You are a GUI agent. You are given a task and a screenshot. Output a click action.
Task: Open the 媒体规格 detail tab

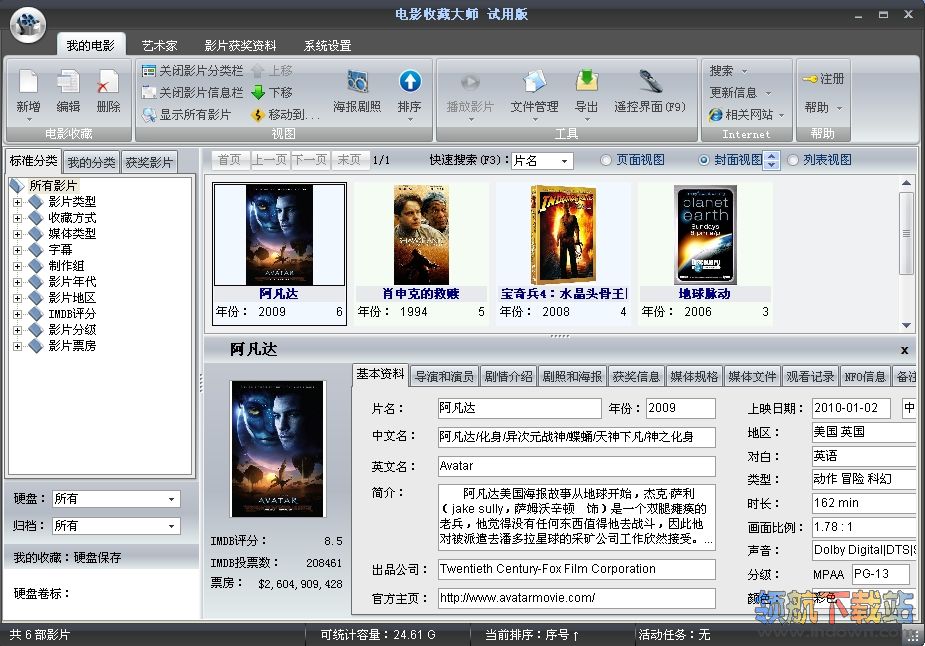pos(694,376)
